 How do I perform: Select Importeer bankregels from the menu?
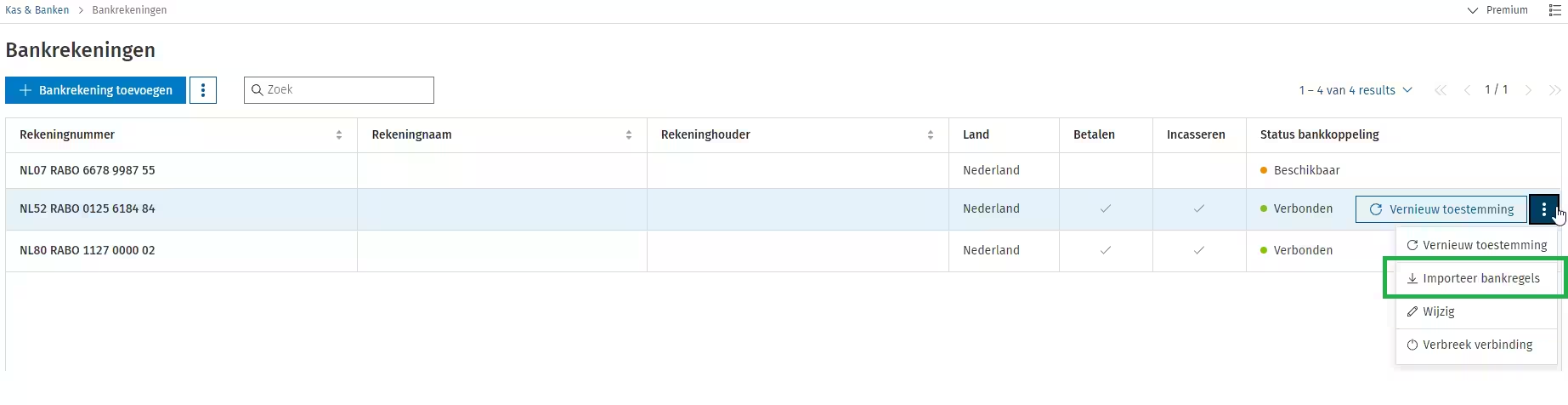tap(1480, 278)
